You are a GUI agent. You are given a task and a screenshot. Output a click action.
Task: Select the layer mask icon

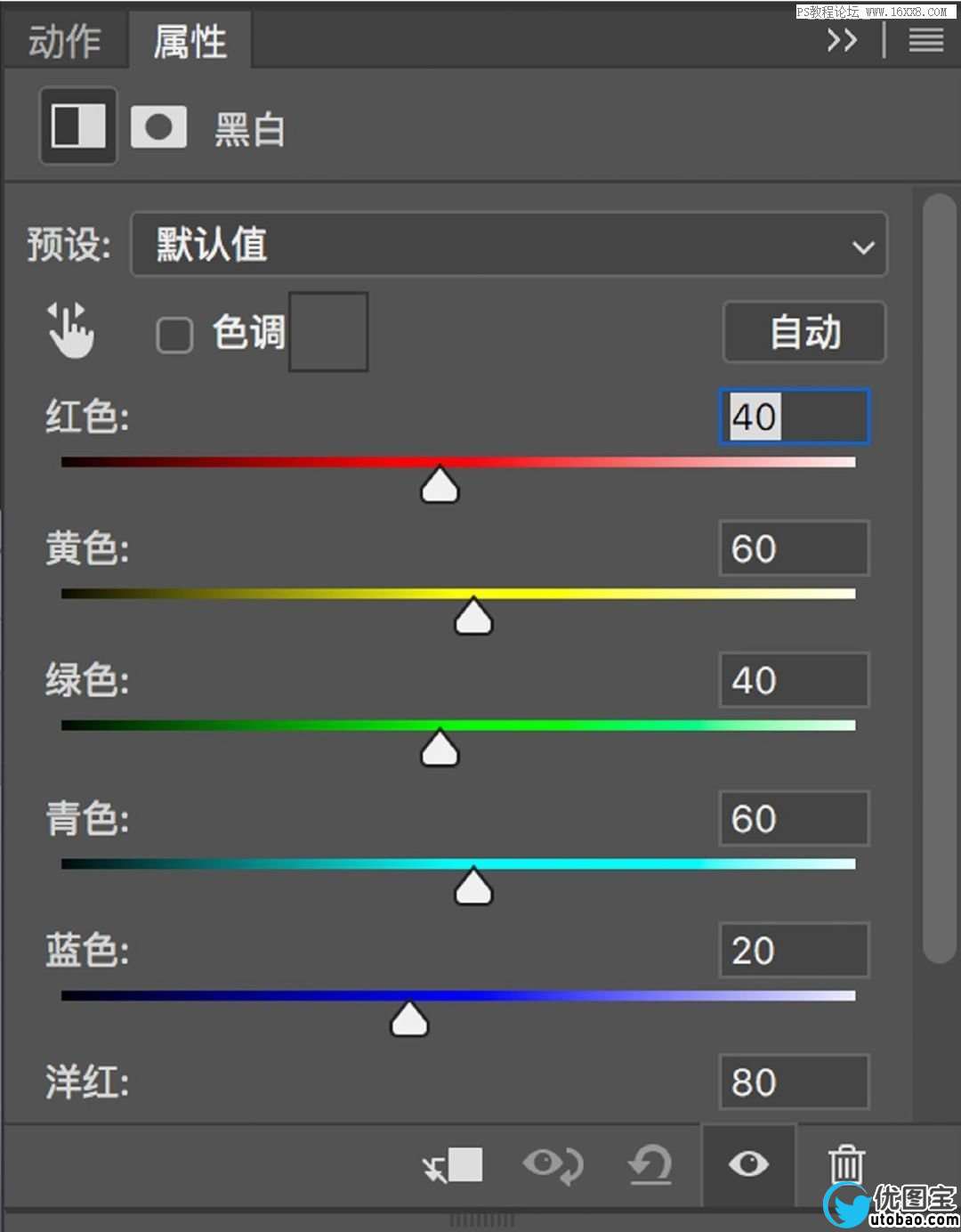click(158, 126)
